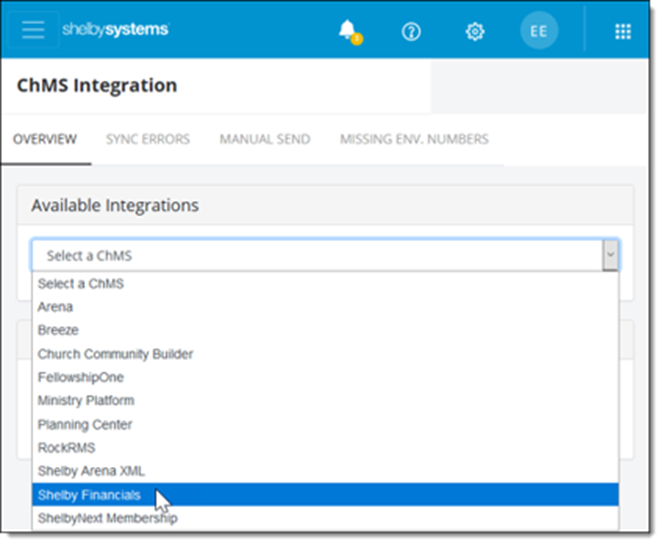The image size is (661, 544).
Task: Switch to the Overview tab
Action: [x=45, y=139]
